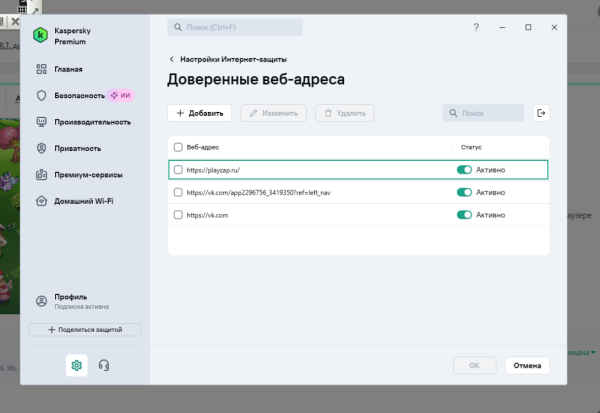
Task: Click the OK button
Action: tap(474, 366)
